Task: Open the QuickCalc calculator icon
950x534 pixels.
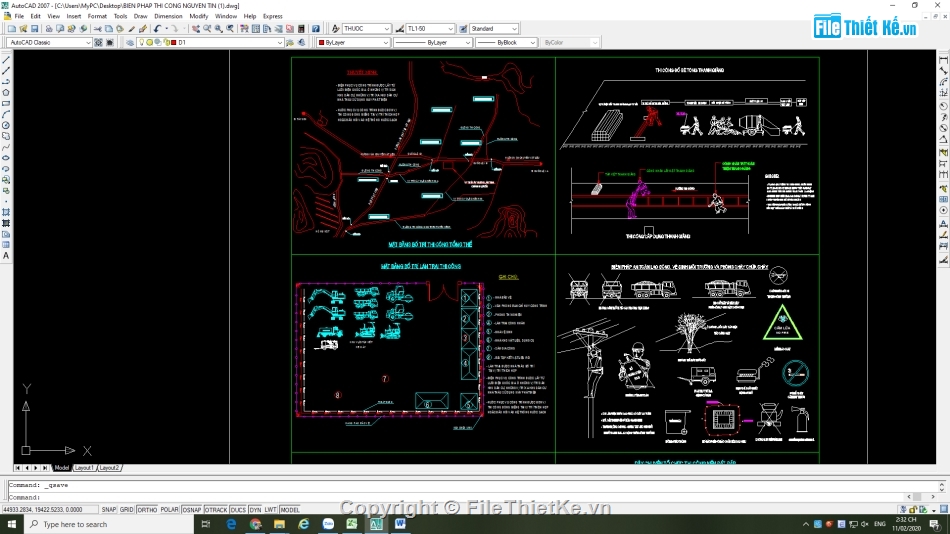Action: (x=301, y=28)
